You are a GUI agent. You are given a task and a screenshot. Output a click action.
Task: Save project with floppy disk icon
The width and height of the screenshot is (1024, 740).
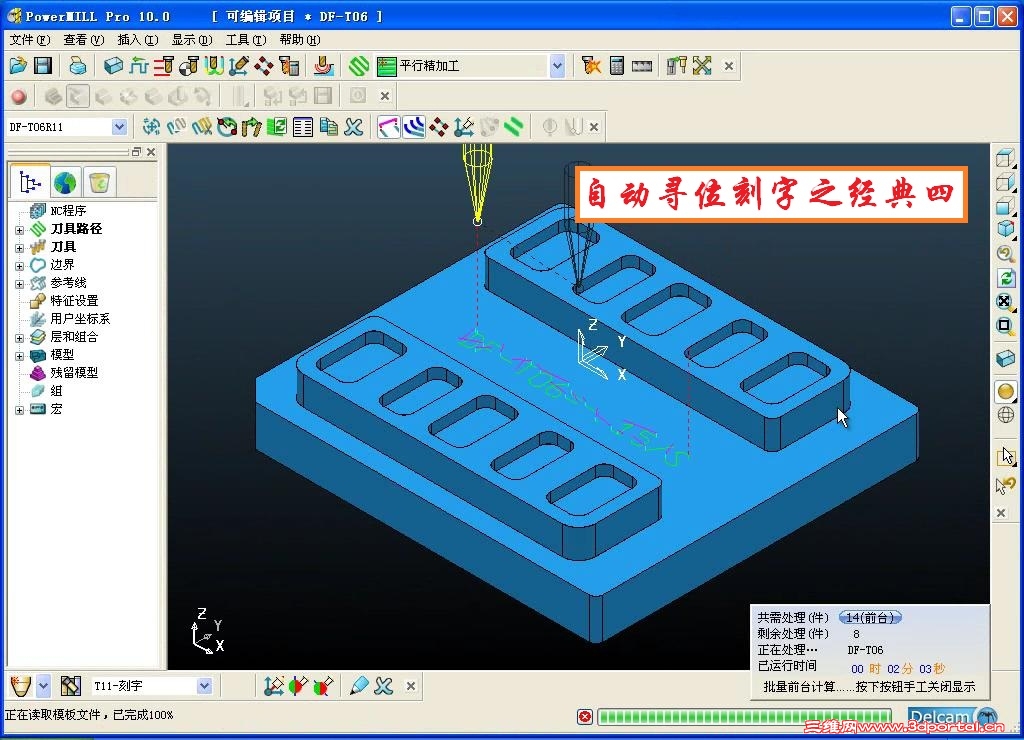[x=43, y=65]
